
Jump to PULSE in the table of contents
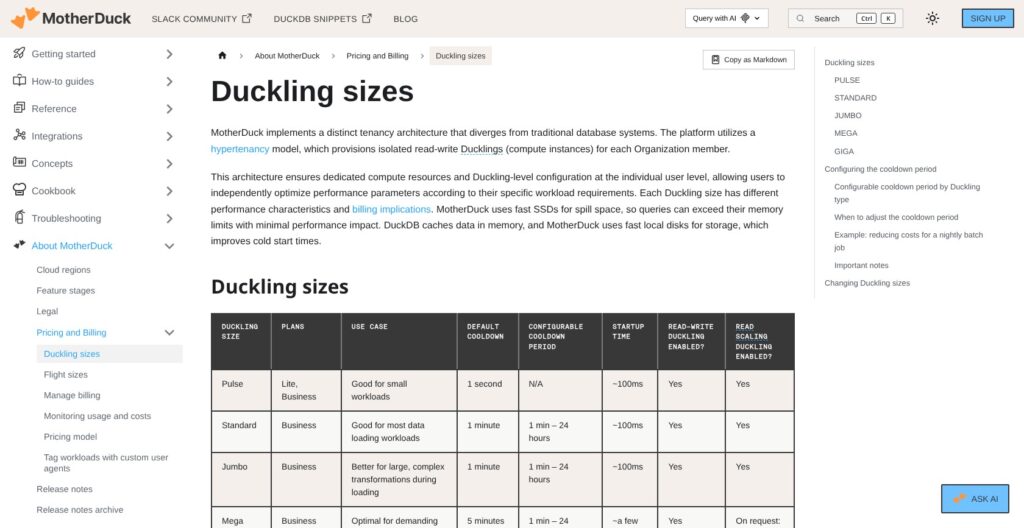tap(847, 80)
